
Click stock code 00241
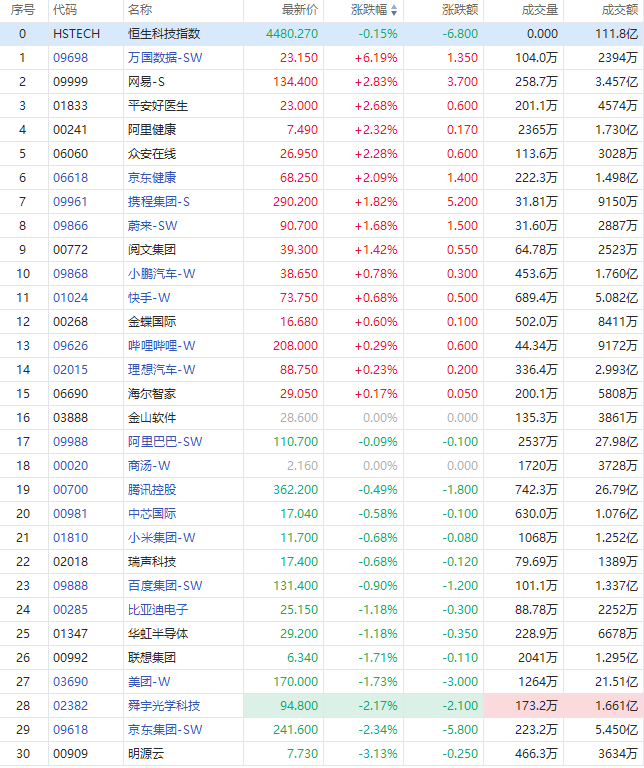(x=71, y=130)
